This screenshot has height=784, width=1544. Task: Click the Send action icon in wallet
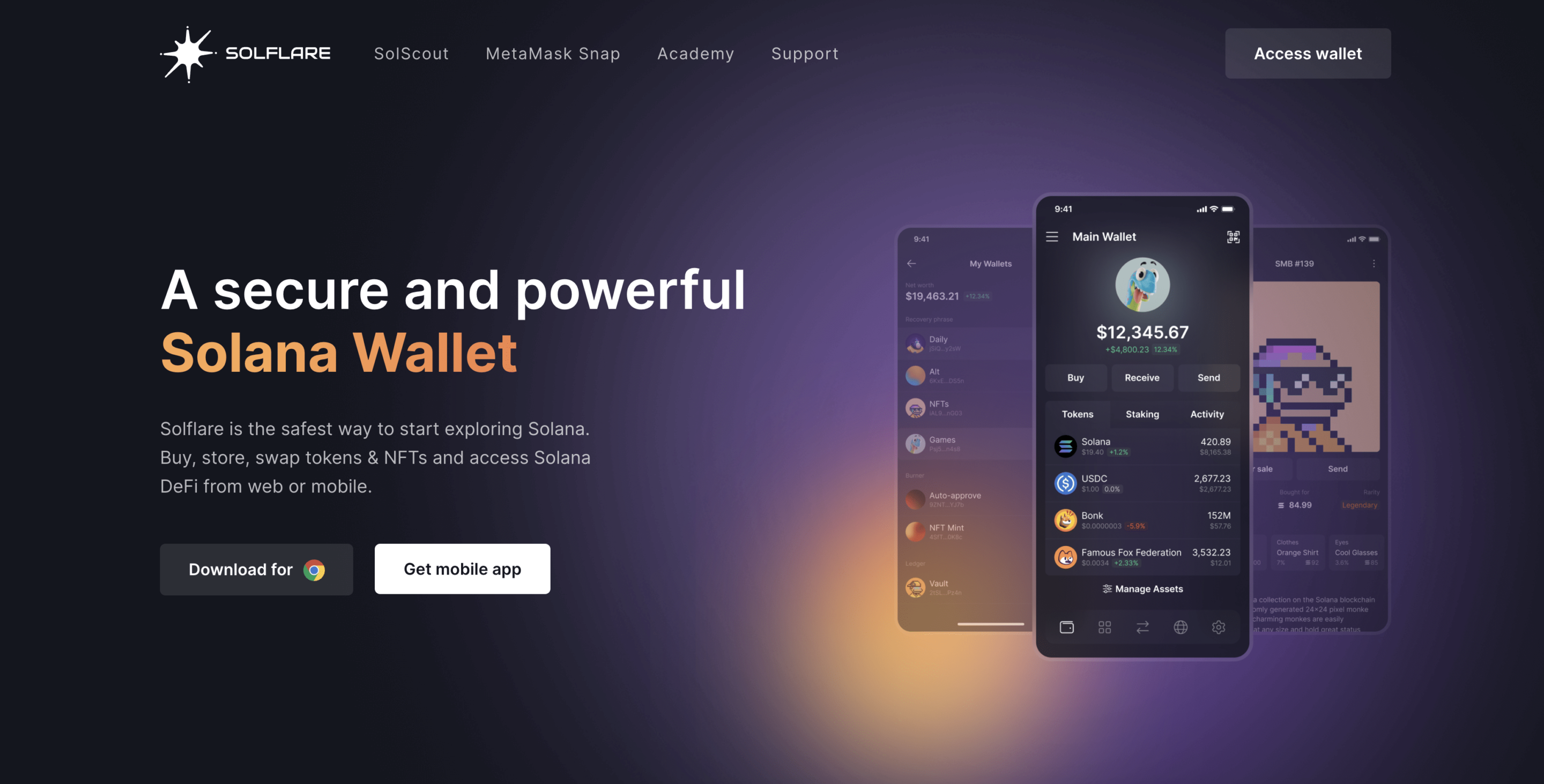(x=1209, y=377)
